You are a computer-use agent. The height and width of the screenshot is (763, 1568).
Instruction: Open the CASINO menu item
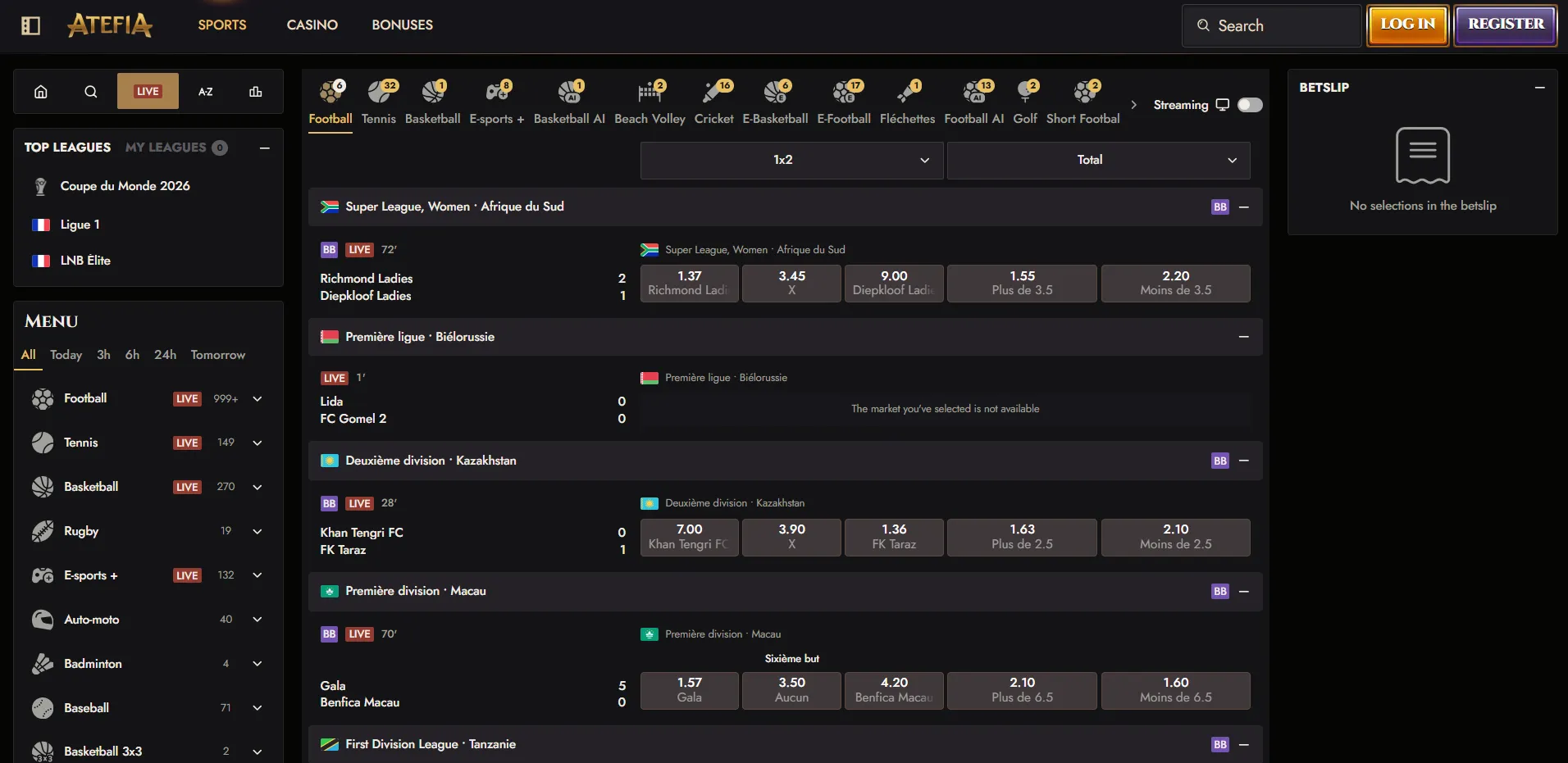[x=312, y=25]
